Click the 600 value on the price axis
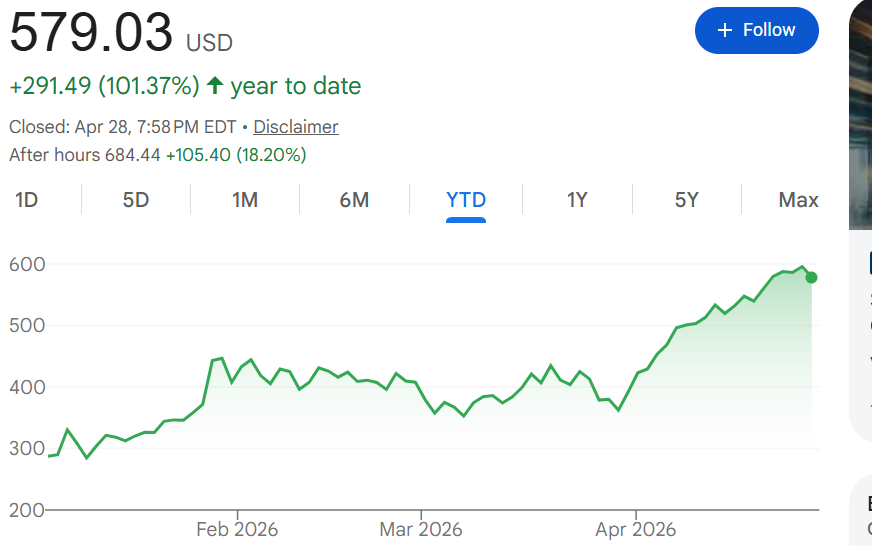 tap(28, 264)
